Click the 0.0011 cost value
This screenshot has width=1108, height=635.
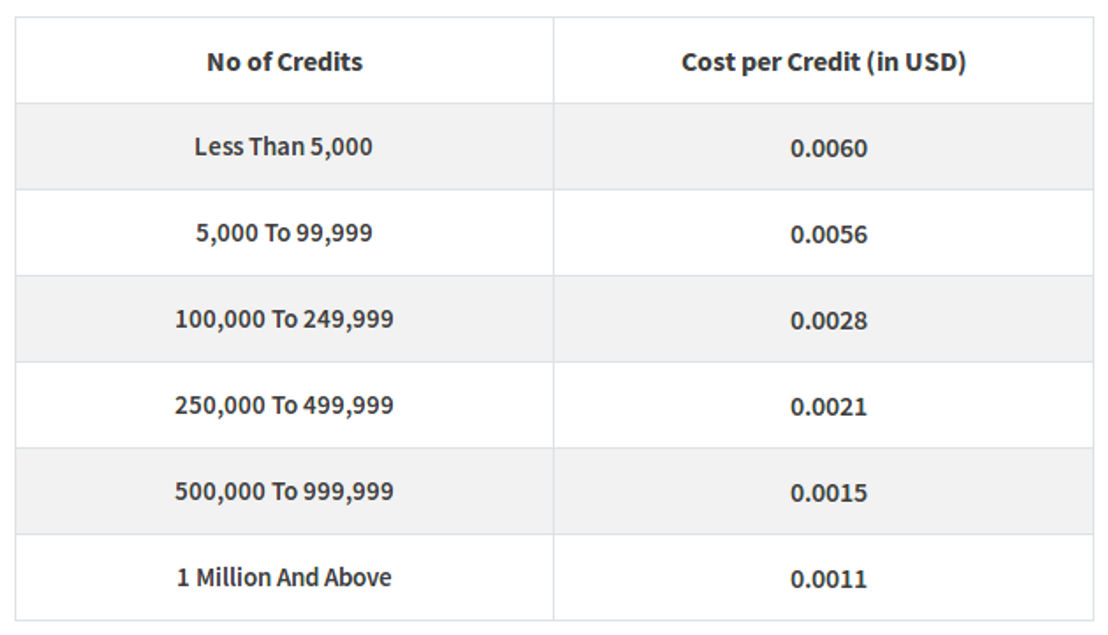point(828,579)
